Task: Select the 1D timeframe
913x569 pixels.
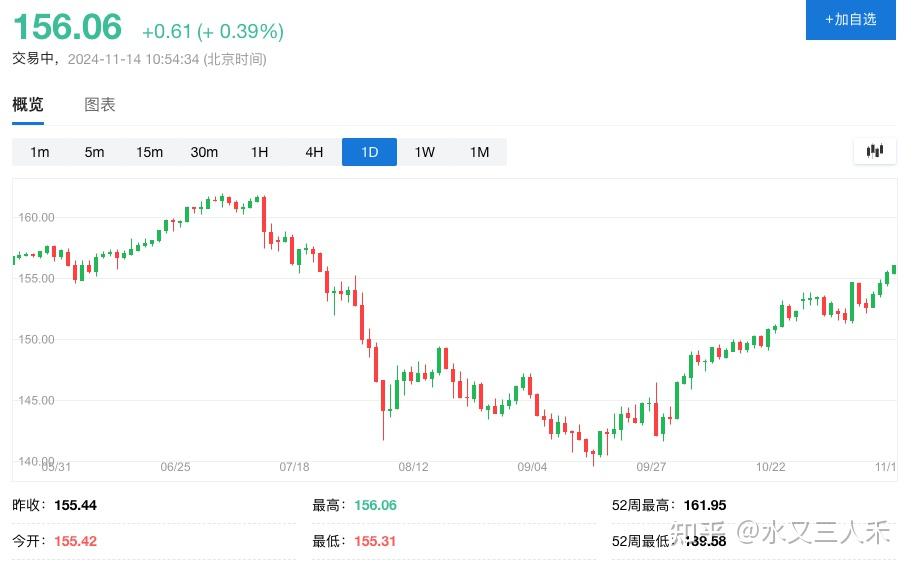Action: [x=369, y=152]
